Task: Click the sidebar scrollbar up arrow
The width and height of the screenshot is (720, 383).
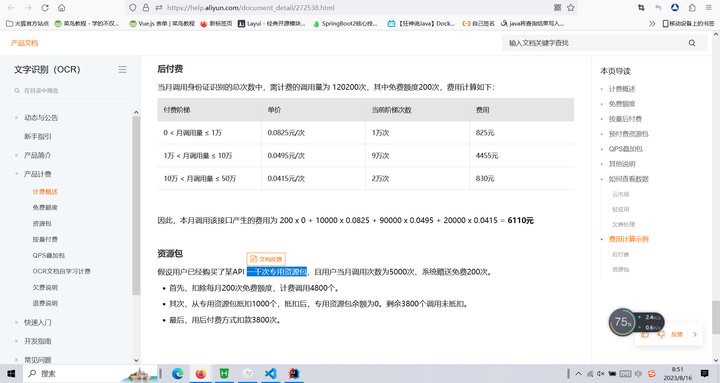Action: tap(136, 112)
